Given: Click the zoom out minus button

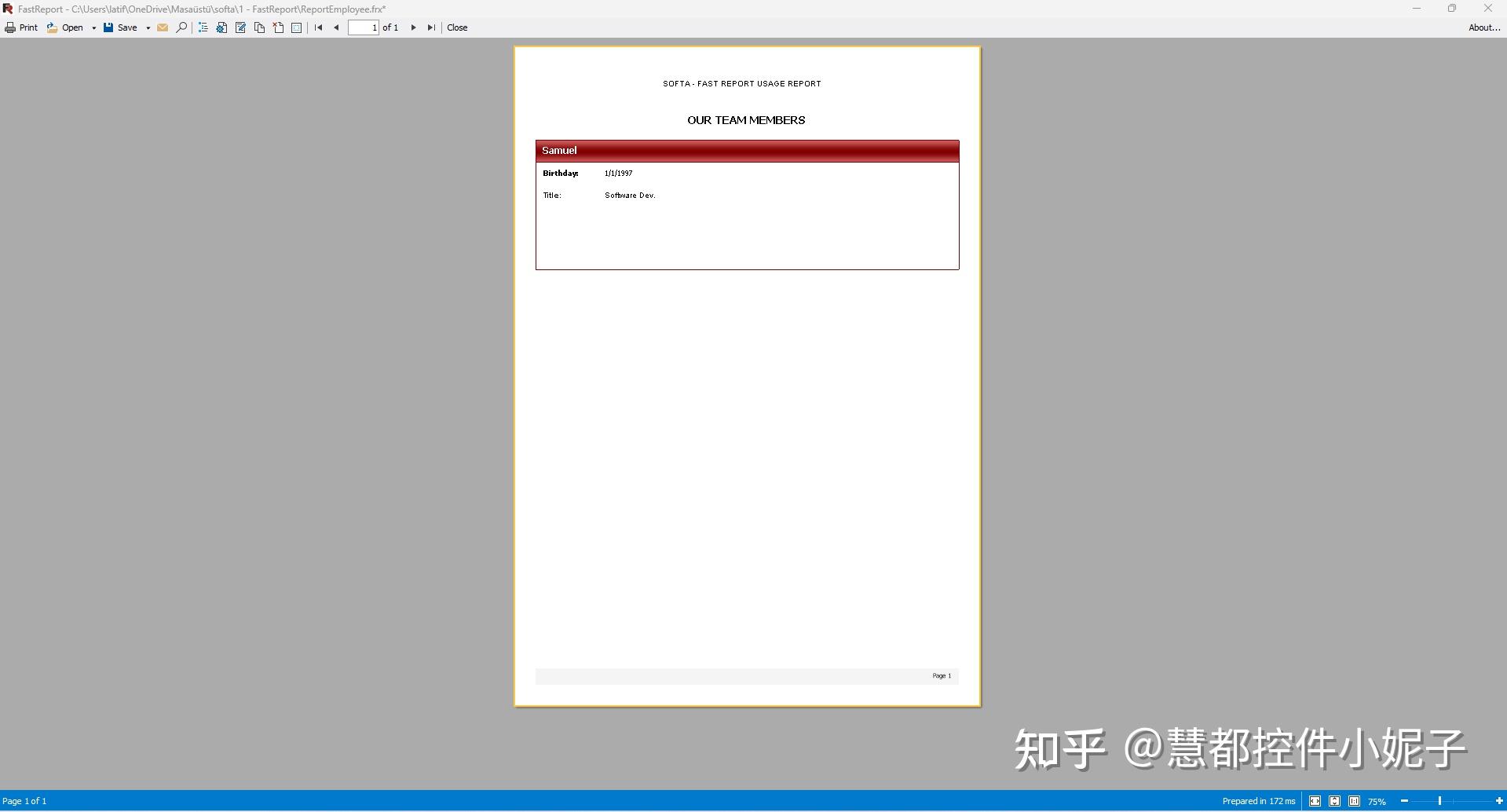Looking at the screenshot, I should (x=1404, y=801).
